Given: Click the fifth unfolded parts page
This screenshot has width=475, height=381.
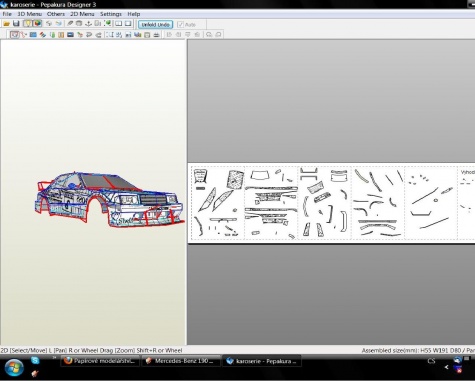Looking at the screenshot, I should [x=431, y=203].
